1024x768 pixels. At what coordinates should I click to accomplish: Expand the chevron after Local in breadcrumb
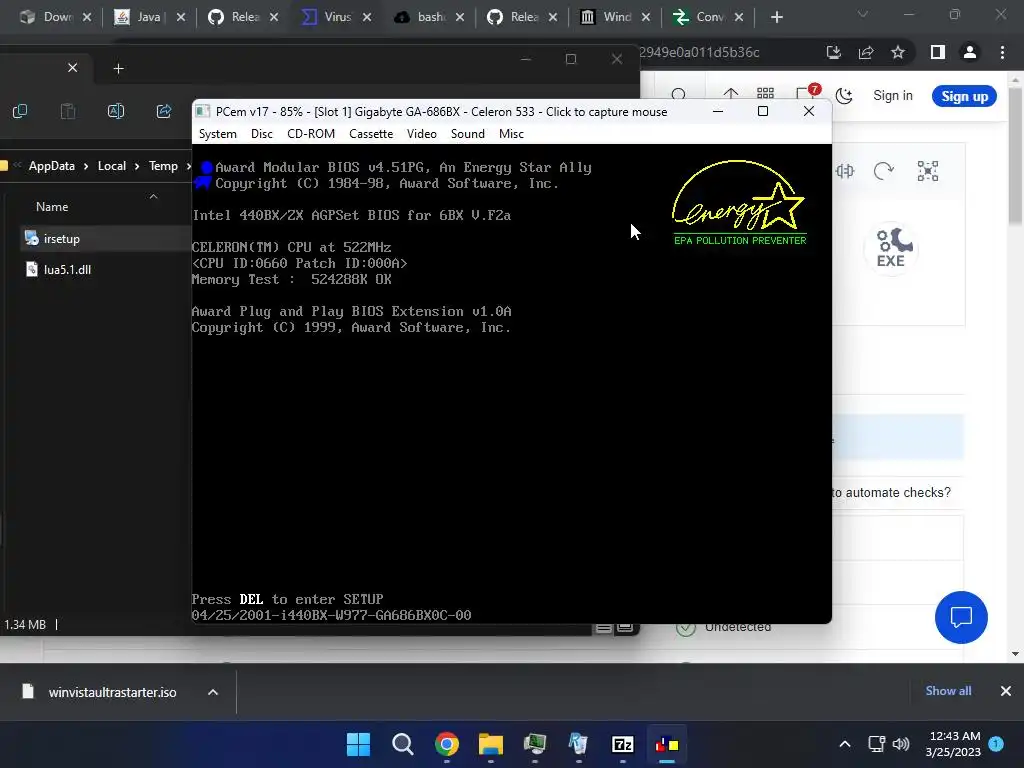(x=137, y=166)
